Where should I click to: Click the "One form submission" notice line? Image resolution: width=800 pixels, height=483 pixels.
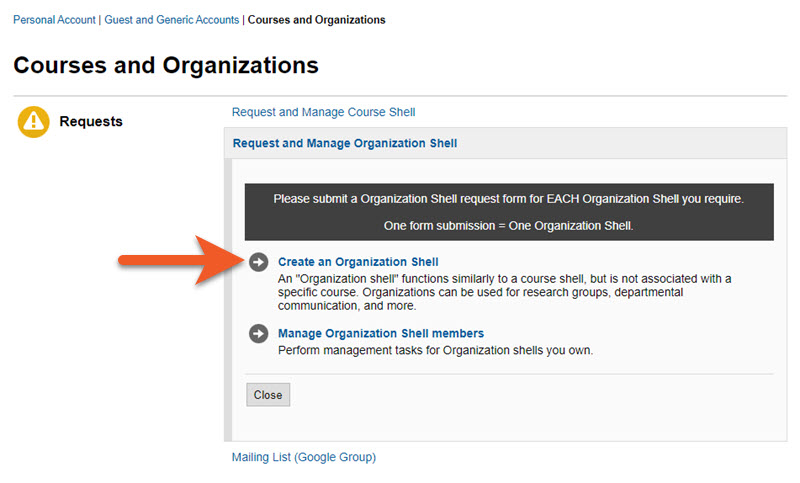pyautogui.click(x=508, y=224)
